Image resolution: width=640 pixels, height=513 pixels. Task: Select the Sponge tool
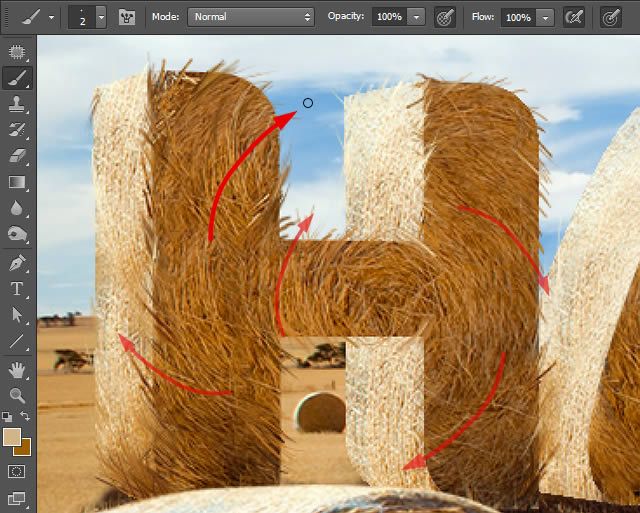pyautogui.click(x=17, y=234)
